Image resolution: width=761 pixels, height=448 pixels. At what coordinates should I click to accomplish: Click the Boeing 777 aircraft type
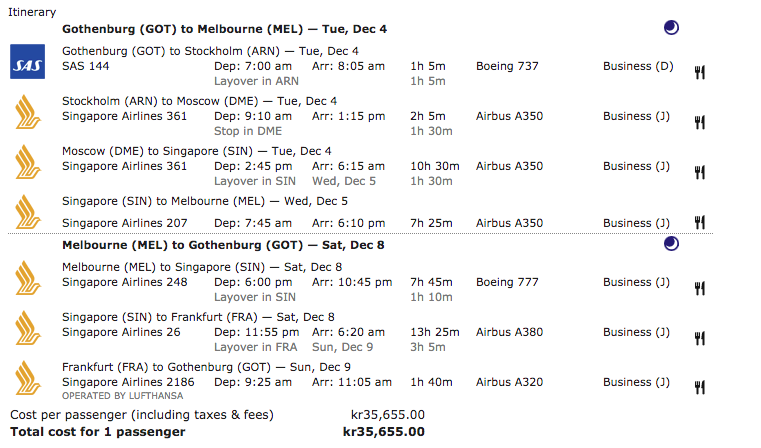(x=507, y=282)
